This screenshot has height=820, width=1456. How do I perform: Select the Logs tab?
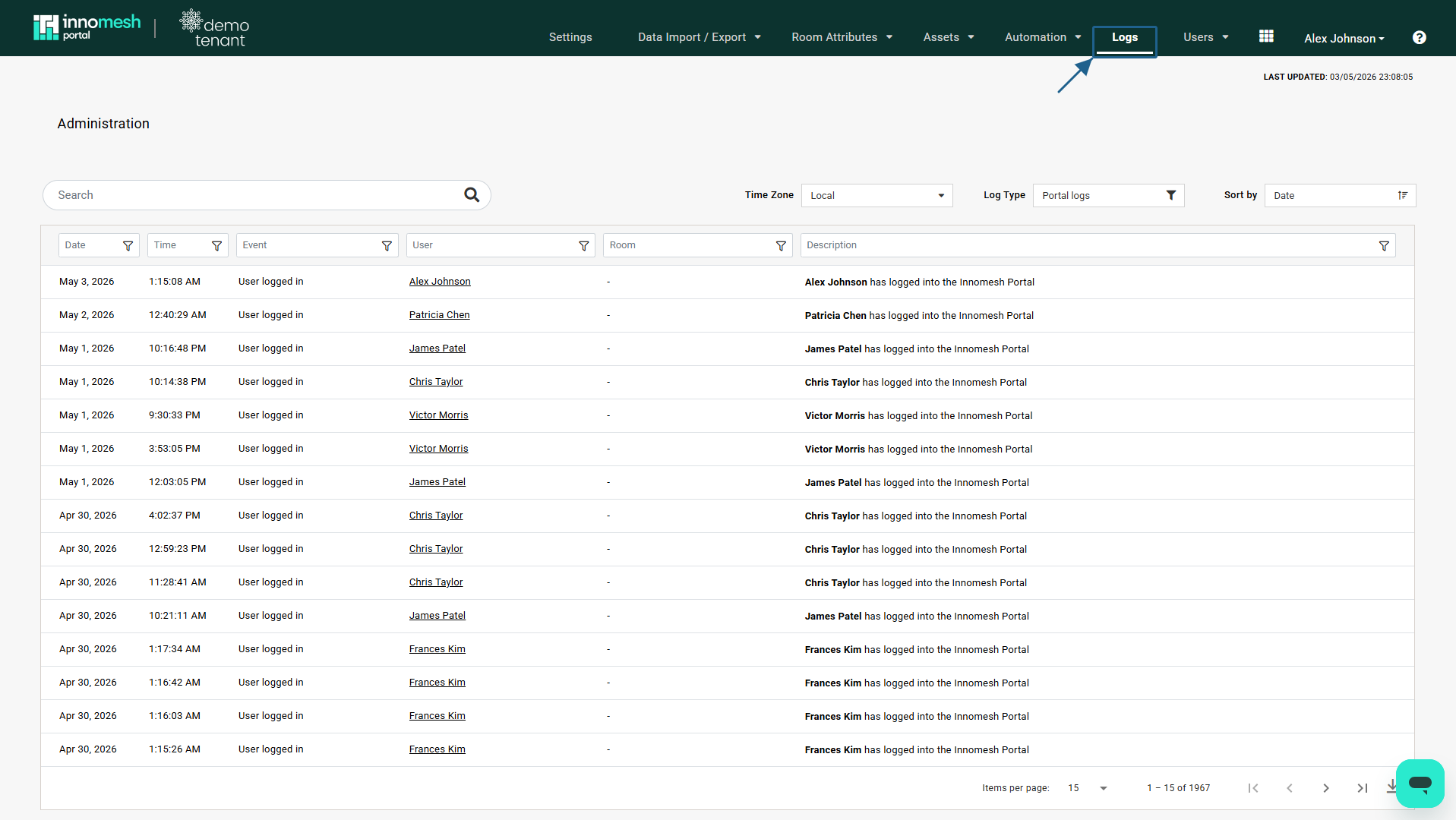[x=1124, y=38]
